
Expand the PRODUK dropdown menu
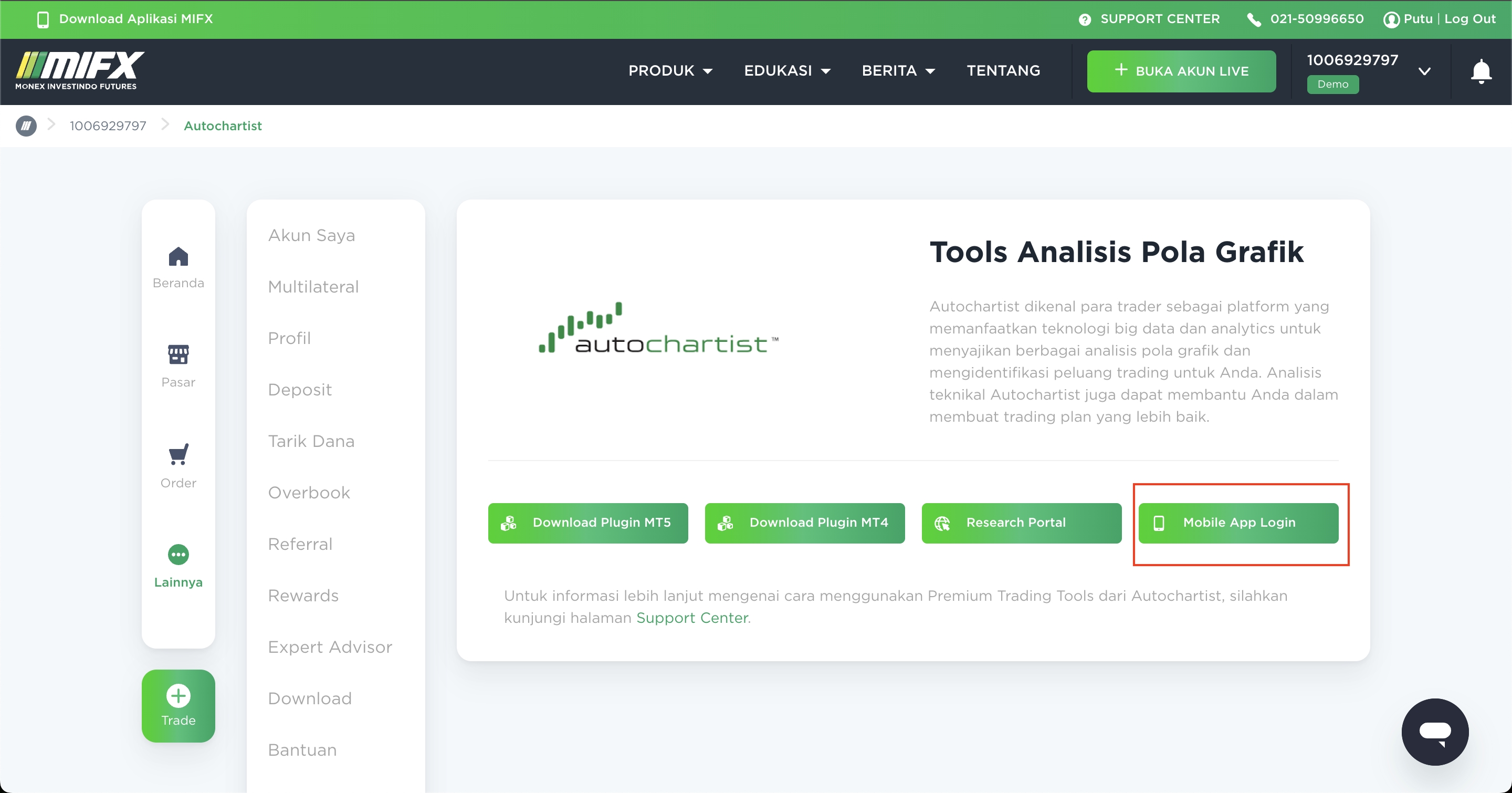click(670, 70)
